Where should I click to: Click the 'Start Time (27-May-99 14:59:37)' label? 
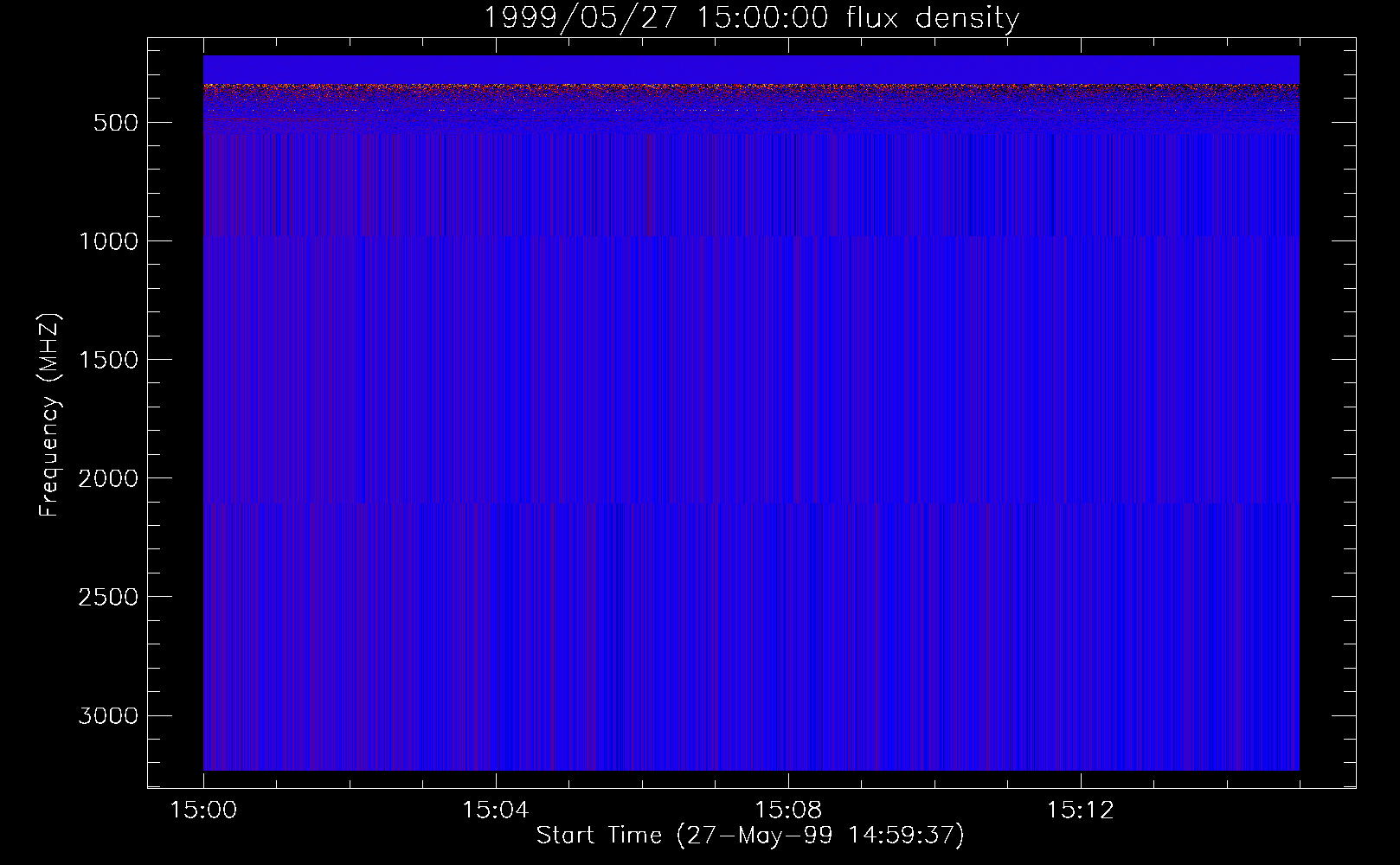tap(750, 836)
